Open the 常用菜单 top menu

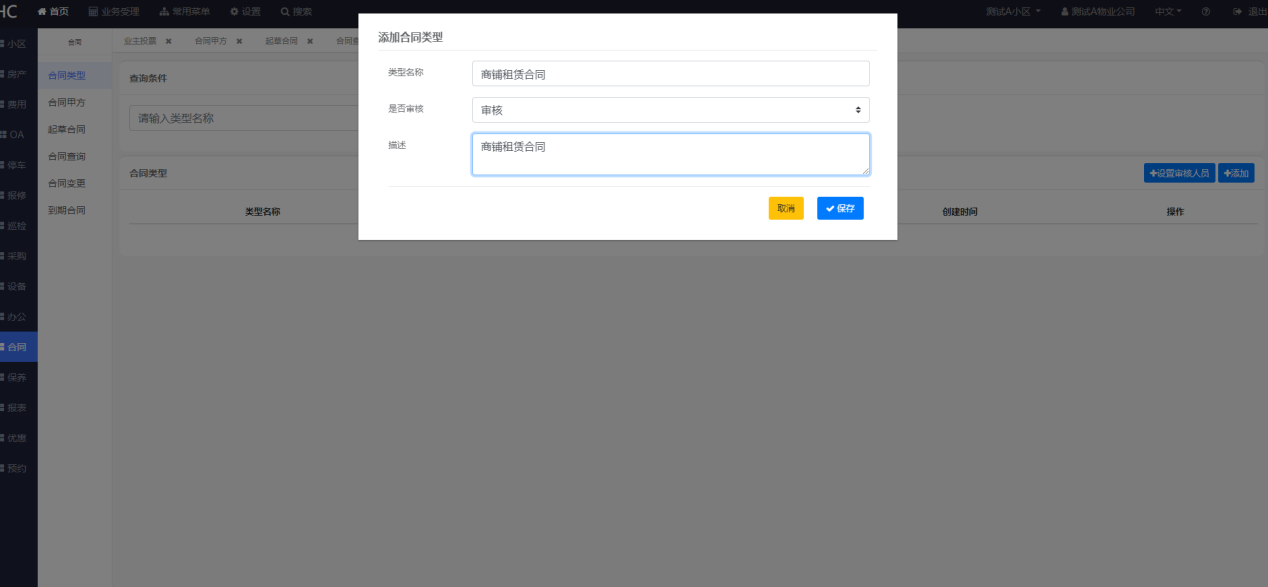click(185, 12)
